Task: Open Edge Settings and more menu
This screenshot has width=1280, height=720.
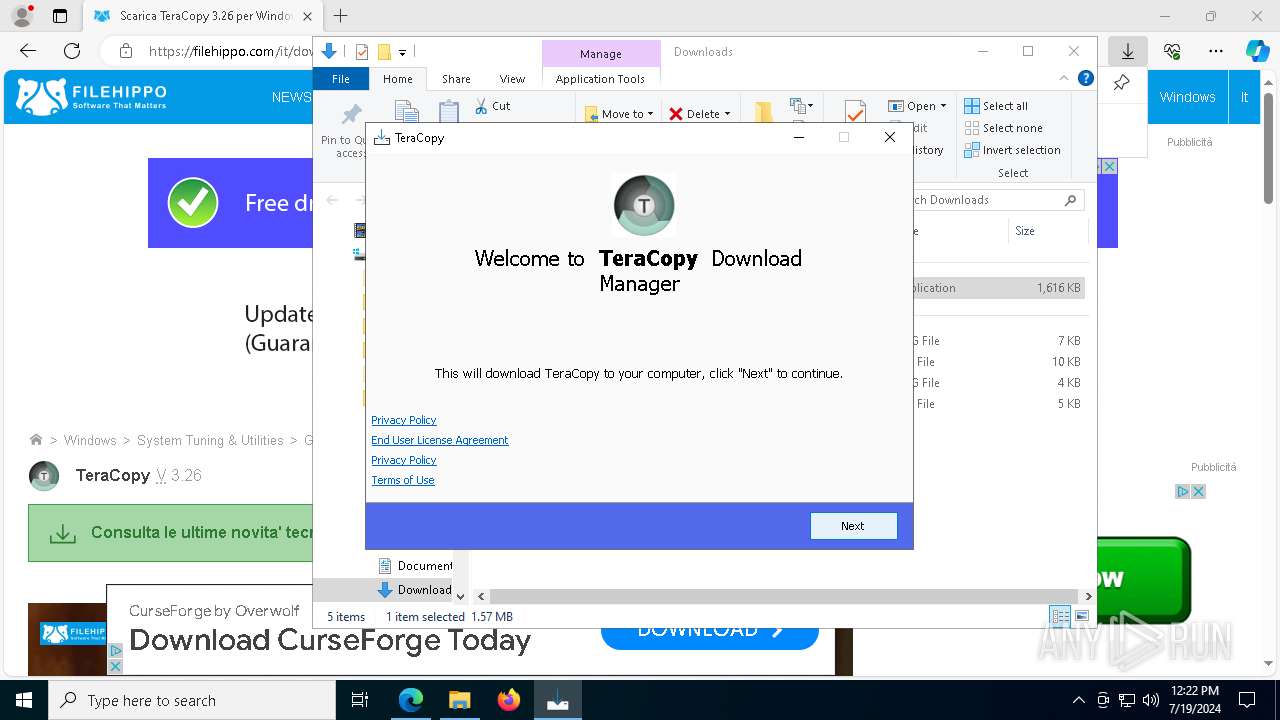Action: (1216, 51)
